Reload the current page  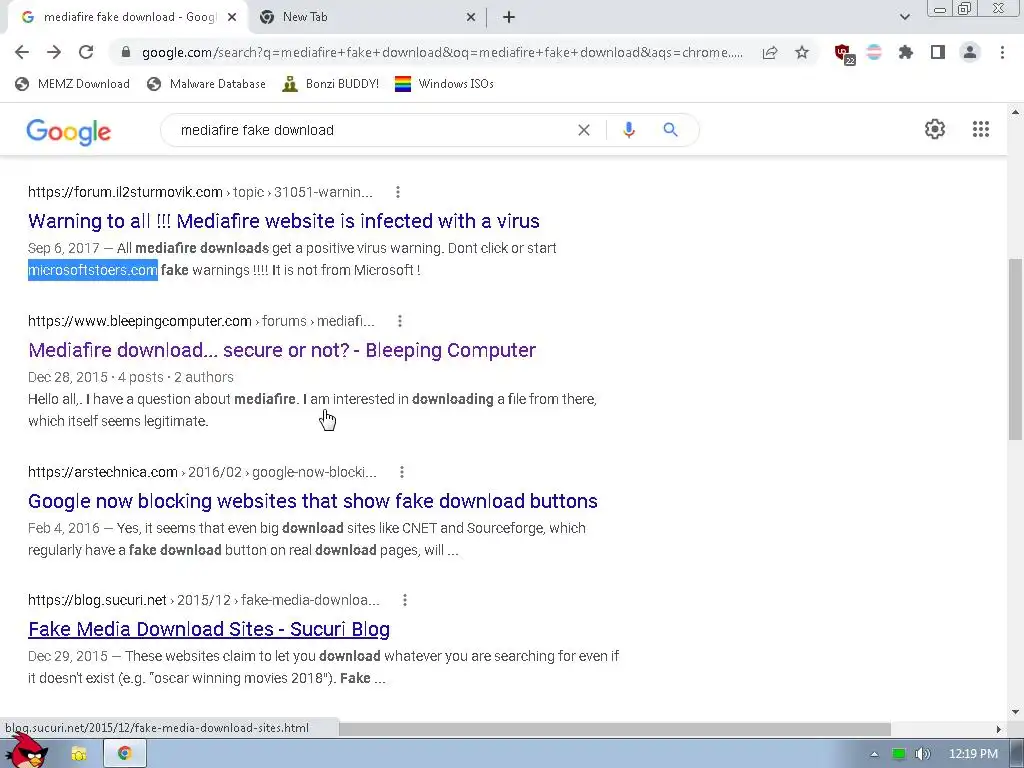coord(86,52)
